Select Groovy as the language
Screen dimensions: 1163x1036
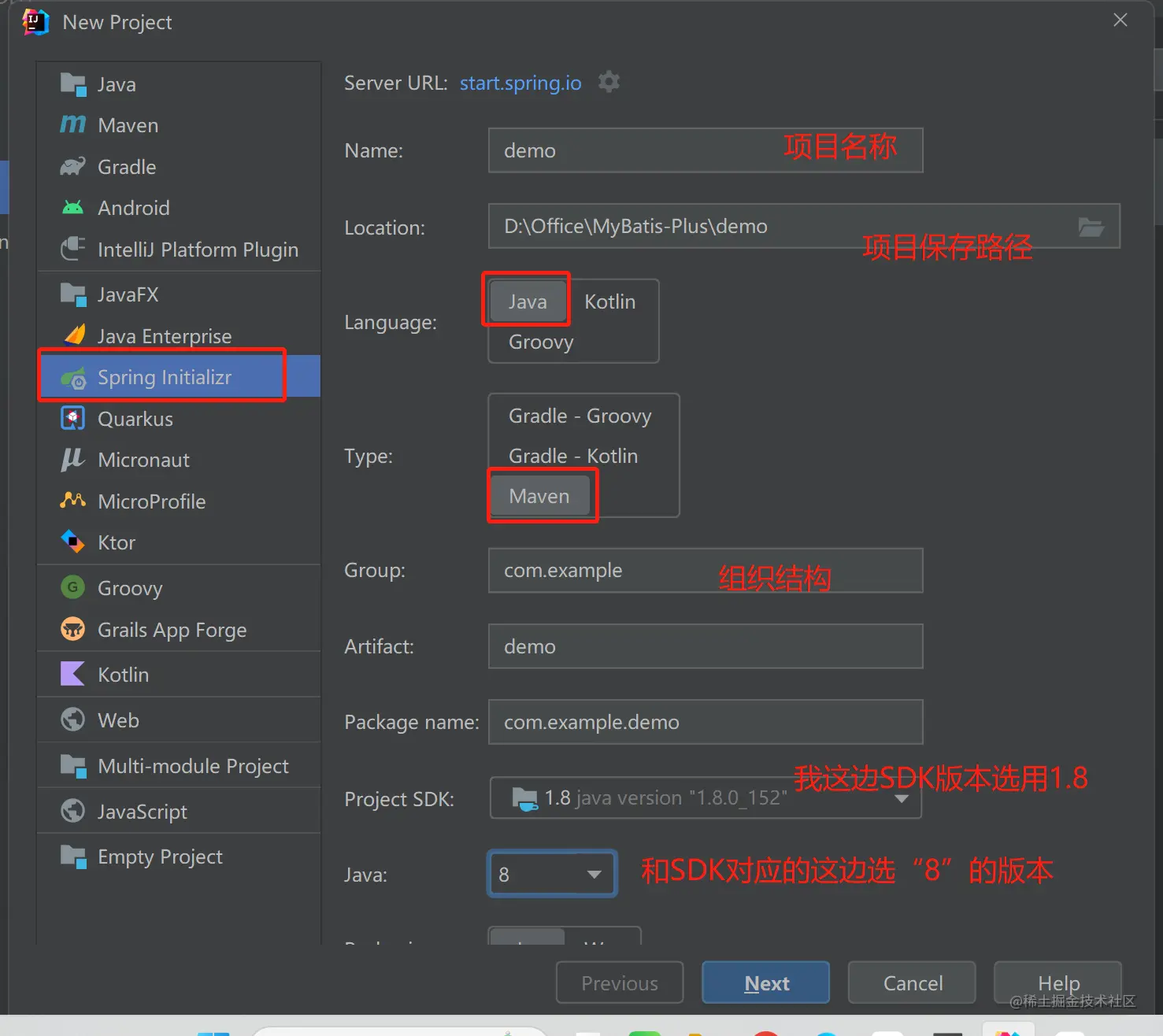pos(541,342)
